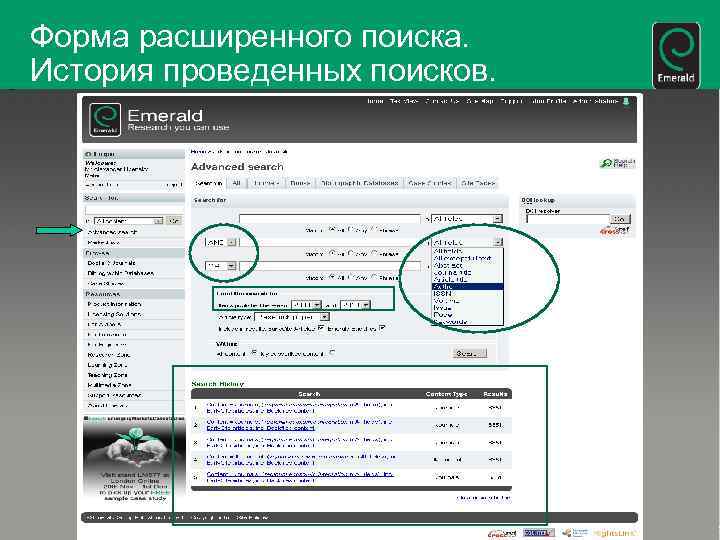720x540 pixels.
Task: Click the Clear search history link
Action: [483, 498]
